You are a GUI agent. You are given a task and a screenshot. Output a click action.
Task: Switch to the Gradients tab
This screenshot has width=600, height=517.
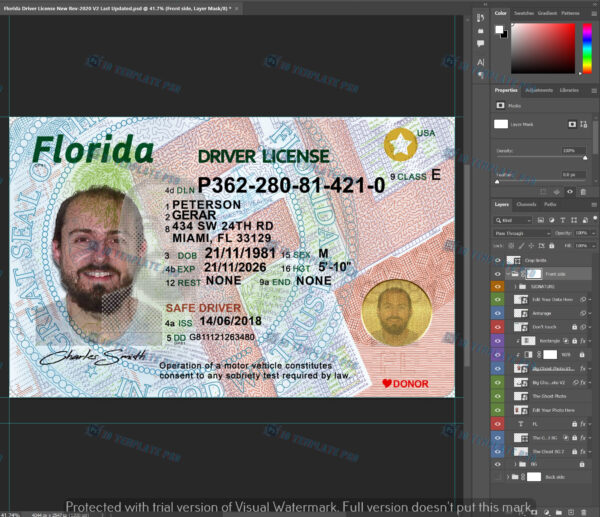click(547, 13)
